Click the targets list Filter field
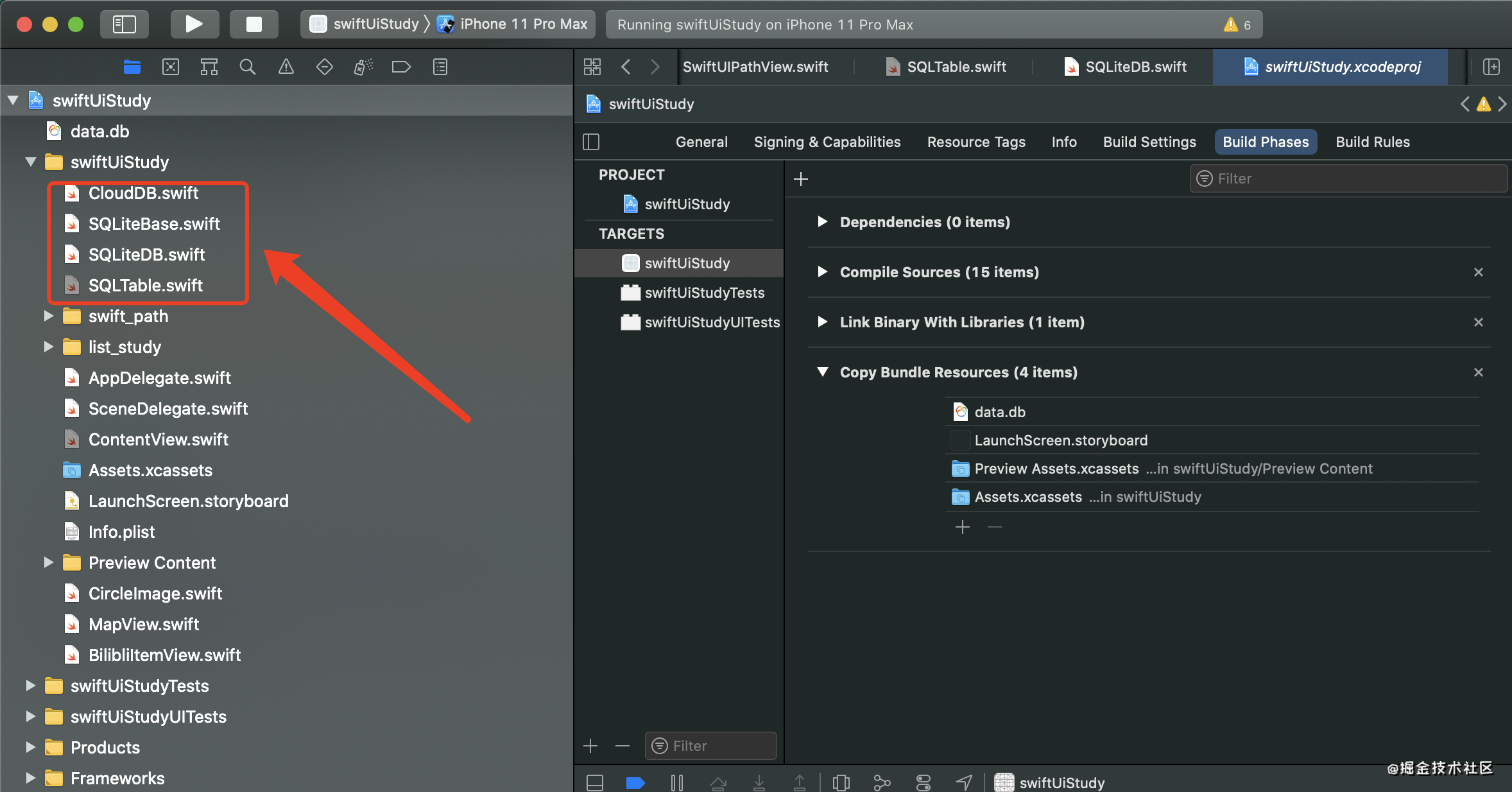This screenshot has width=1512, height=792. tap(711, 746)
